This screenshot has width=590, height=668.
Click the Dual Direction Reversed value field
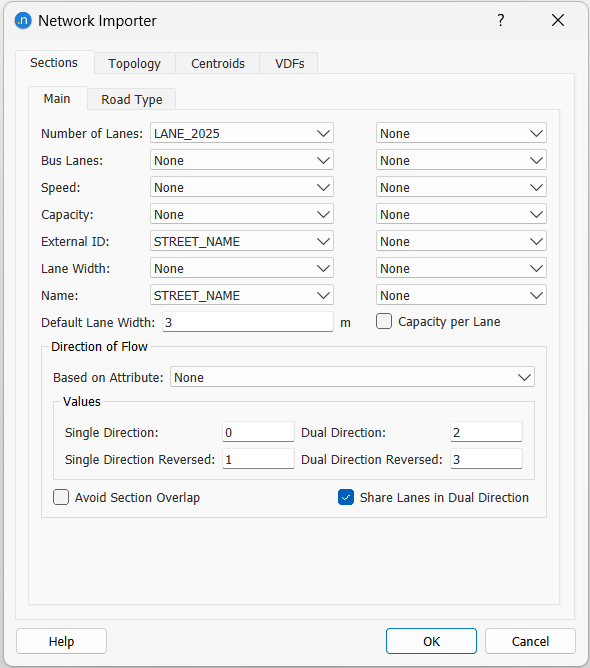click(486, 459)
